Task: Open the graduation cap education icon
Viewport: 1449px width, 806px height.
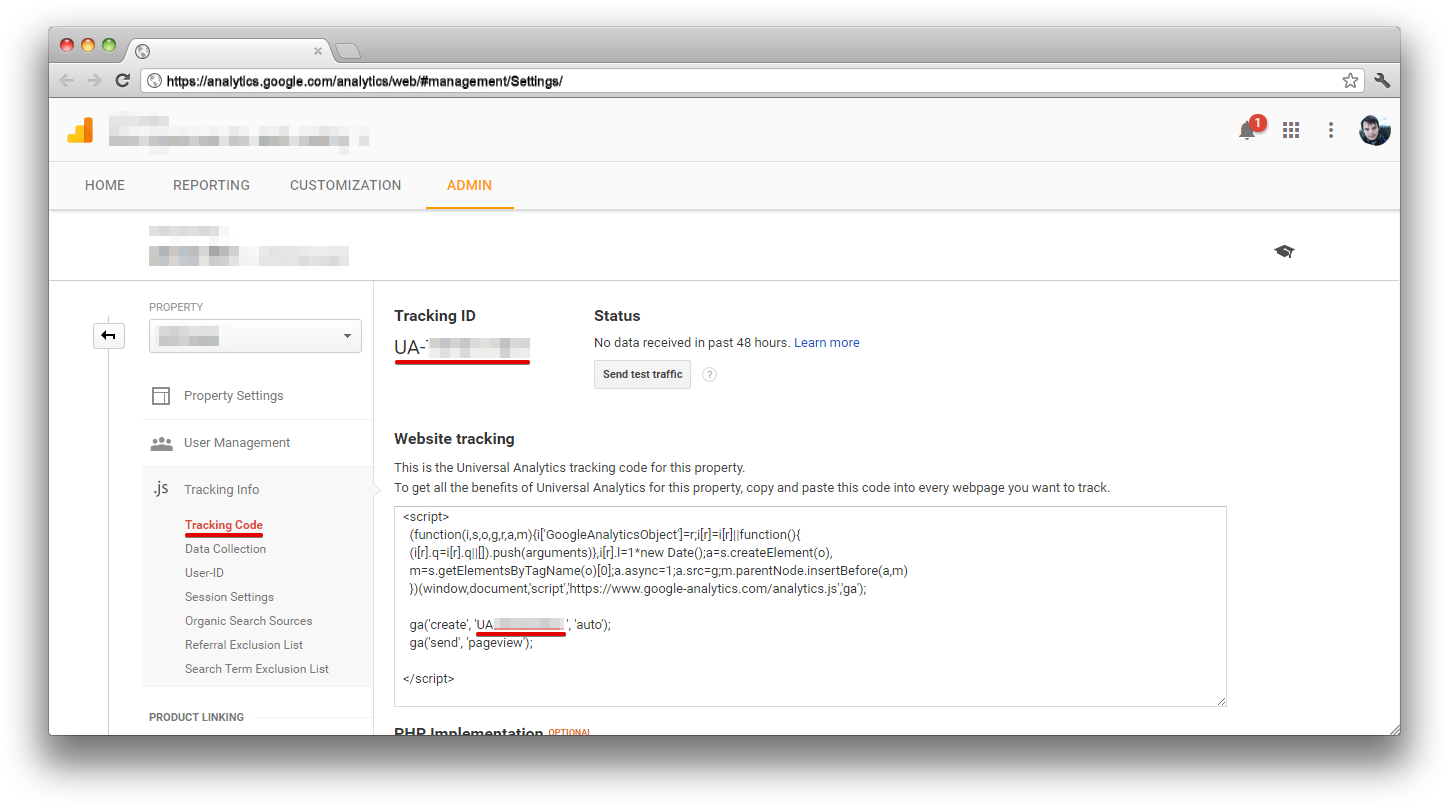Action: click(1284, 251)
